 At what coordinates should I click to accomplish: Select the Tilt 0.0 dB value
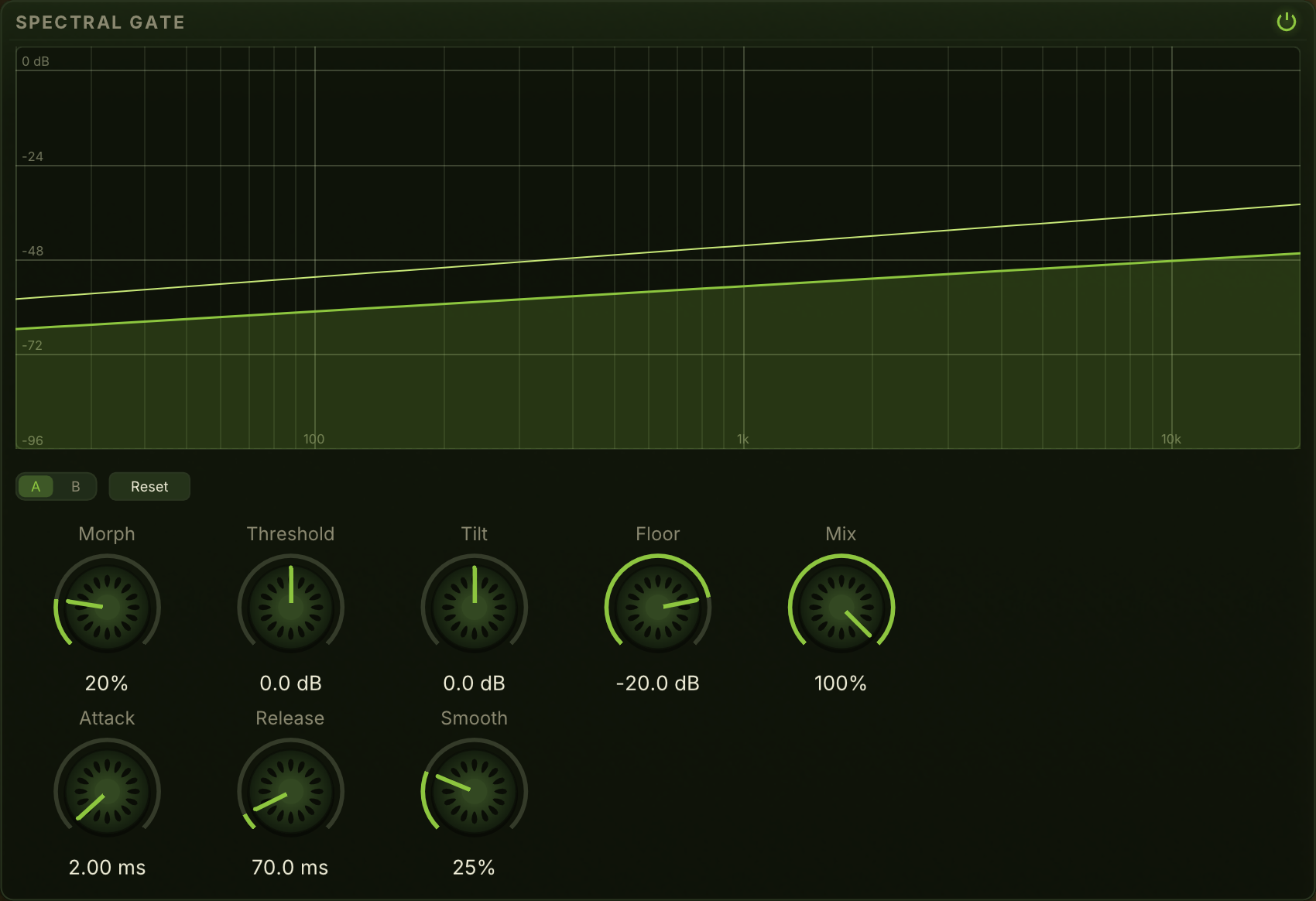(x=474, y=683)
